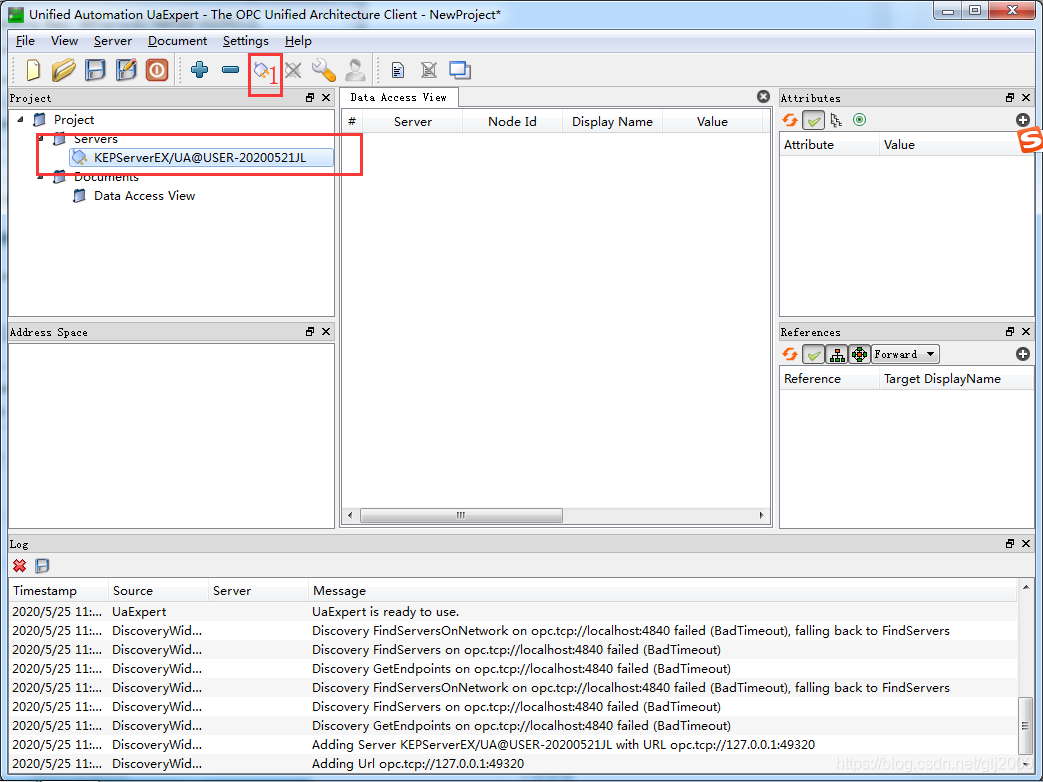
Task: Click the Value column header in data view
Action: [712, 122]
